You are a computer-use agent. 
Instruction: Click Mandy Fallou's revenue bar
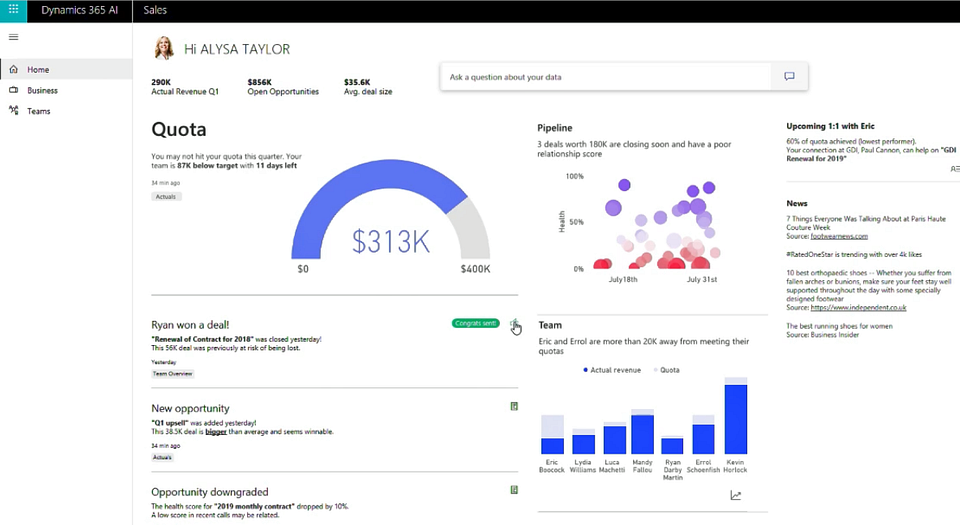(642, 434)
